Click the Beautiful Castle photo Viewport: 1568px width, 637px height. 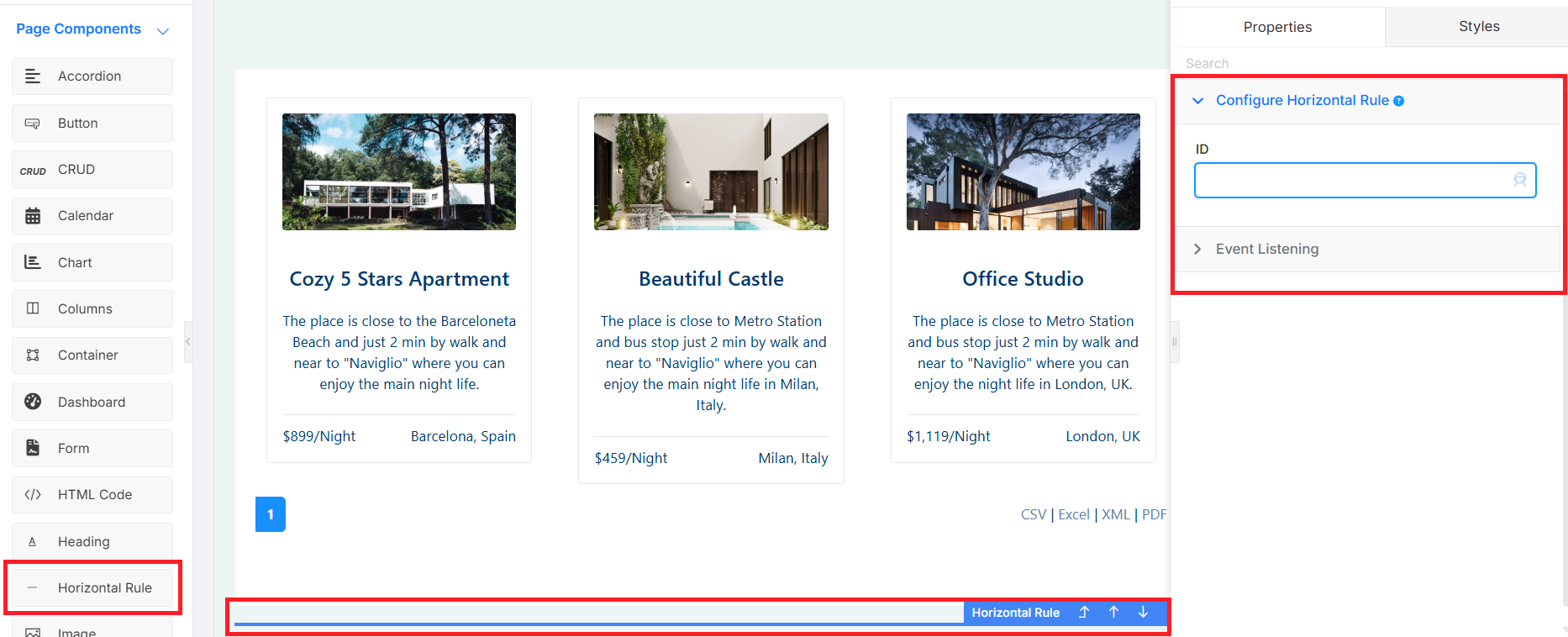(711, 171)
